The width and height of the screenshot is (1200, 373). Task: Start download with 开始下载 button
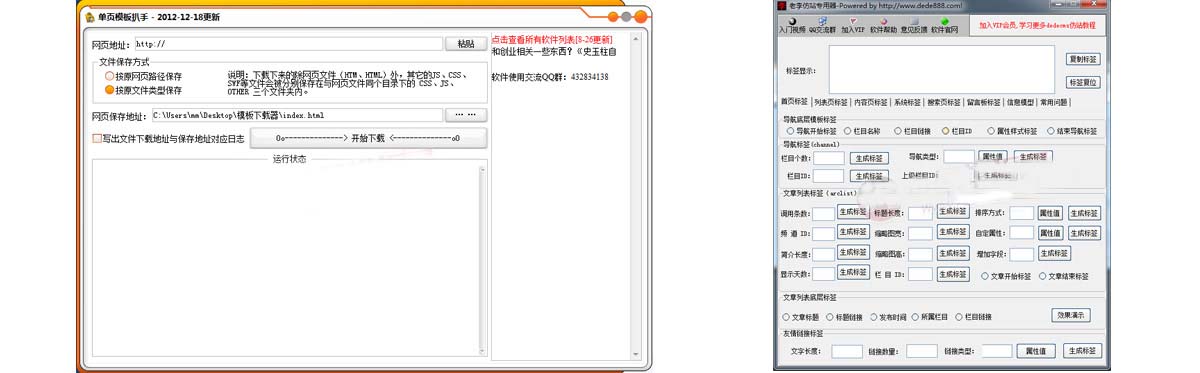click(368, 138)
